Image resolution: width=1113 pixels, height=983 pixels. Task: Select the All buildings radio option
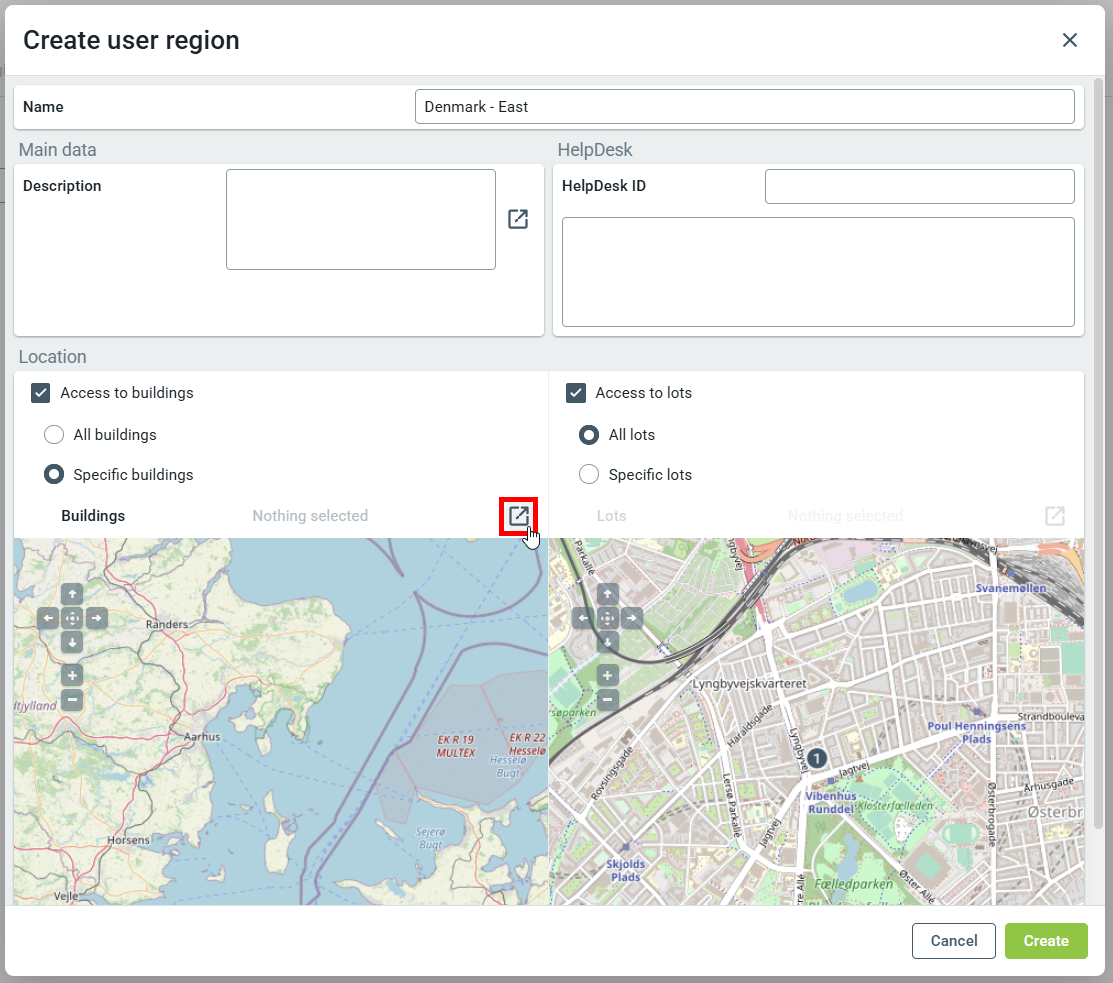click(x=54, y=435)
